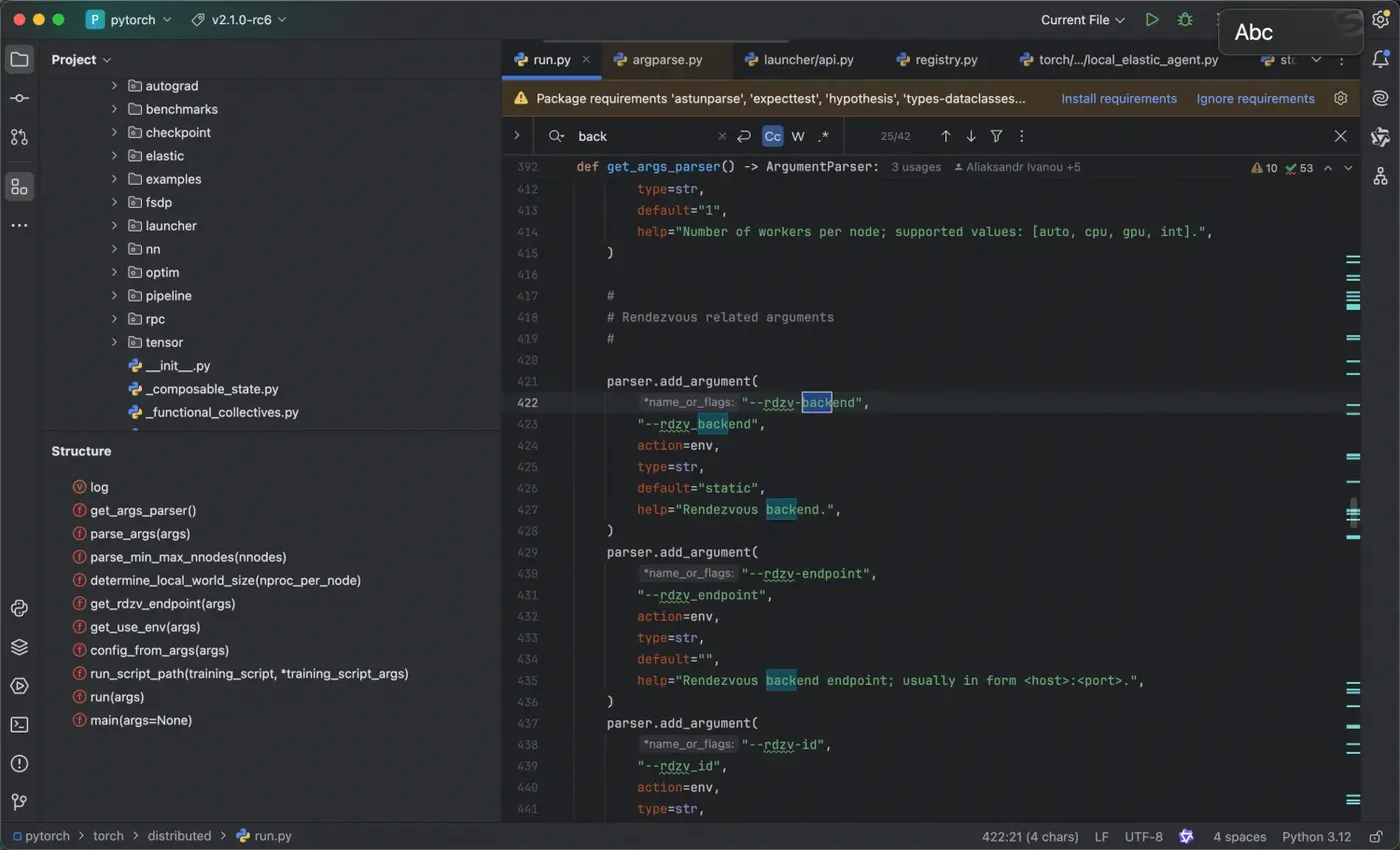
Task: Show more tool windows ellipsis
Action: tap(19, 226)
